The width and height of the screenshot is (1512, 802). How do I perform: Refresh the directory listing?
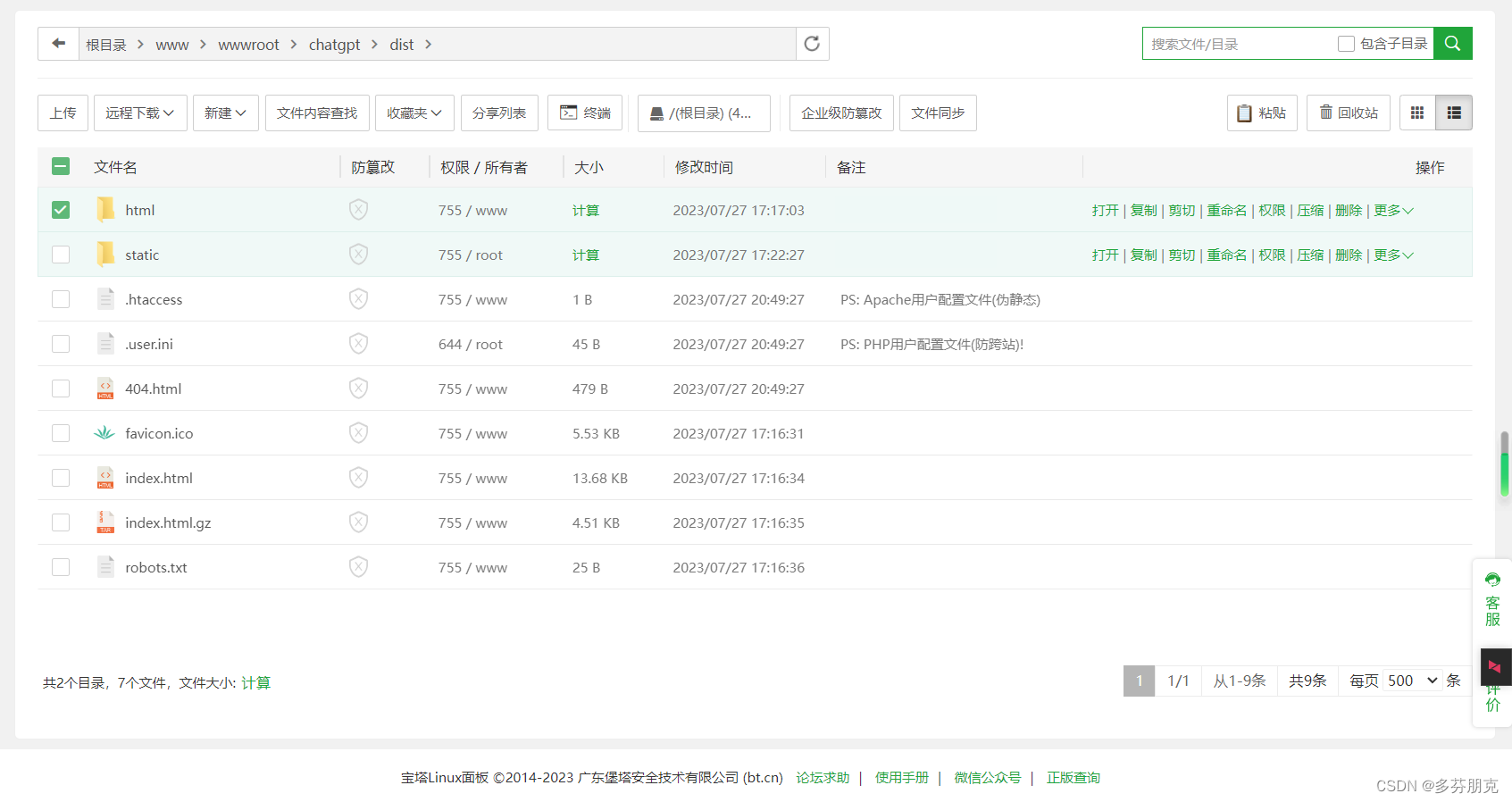point(812,44)
